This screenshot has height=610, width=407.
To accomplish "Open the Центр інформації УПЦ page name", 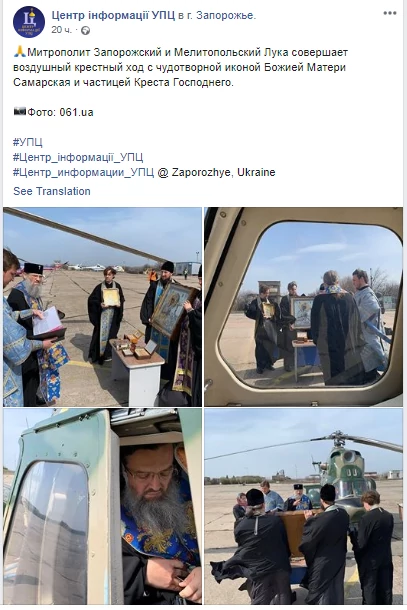I will tap(113, 16).
